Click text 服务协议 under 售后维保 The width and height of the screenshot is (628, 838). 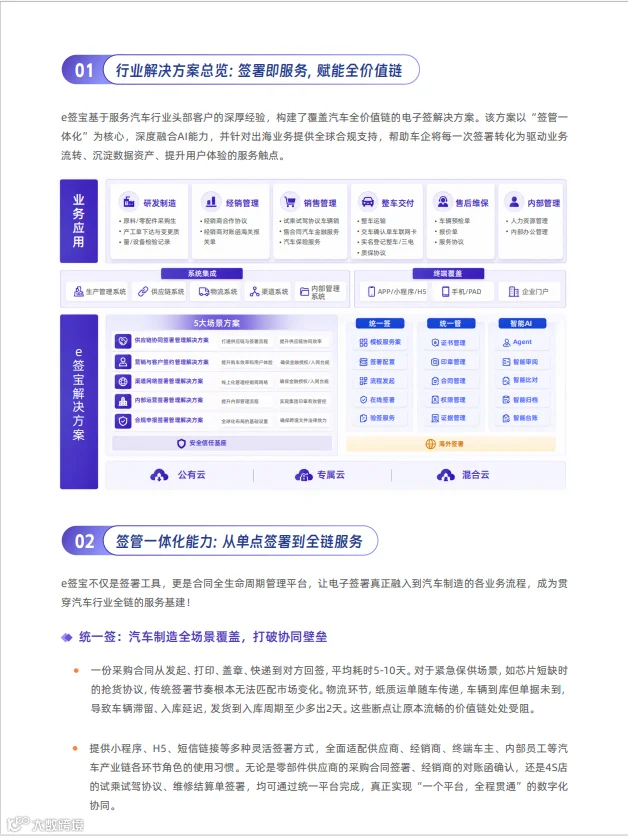pos(452,242)
